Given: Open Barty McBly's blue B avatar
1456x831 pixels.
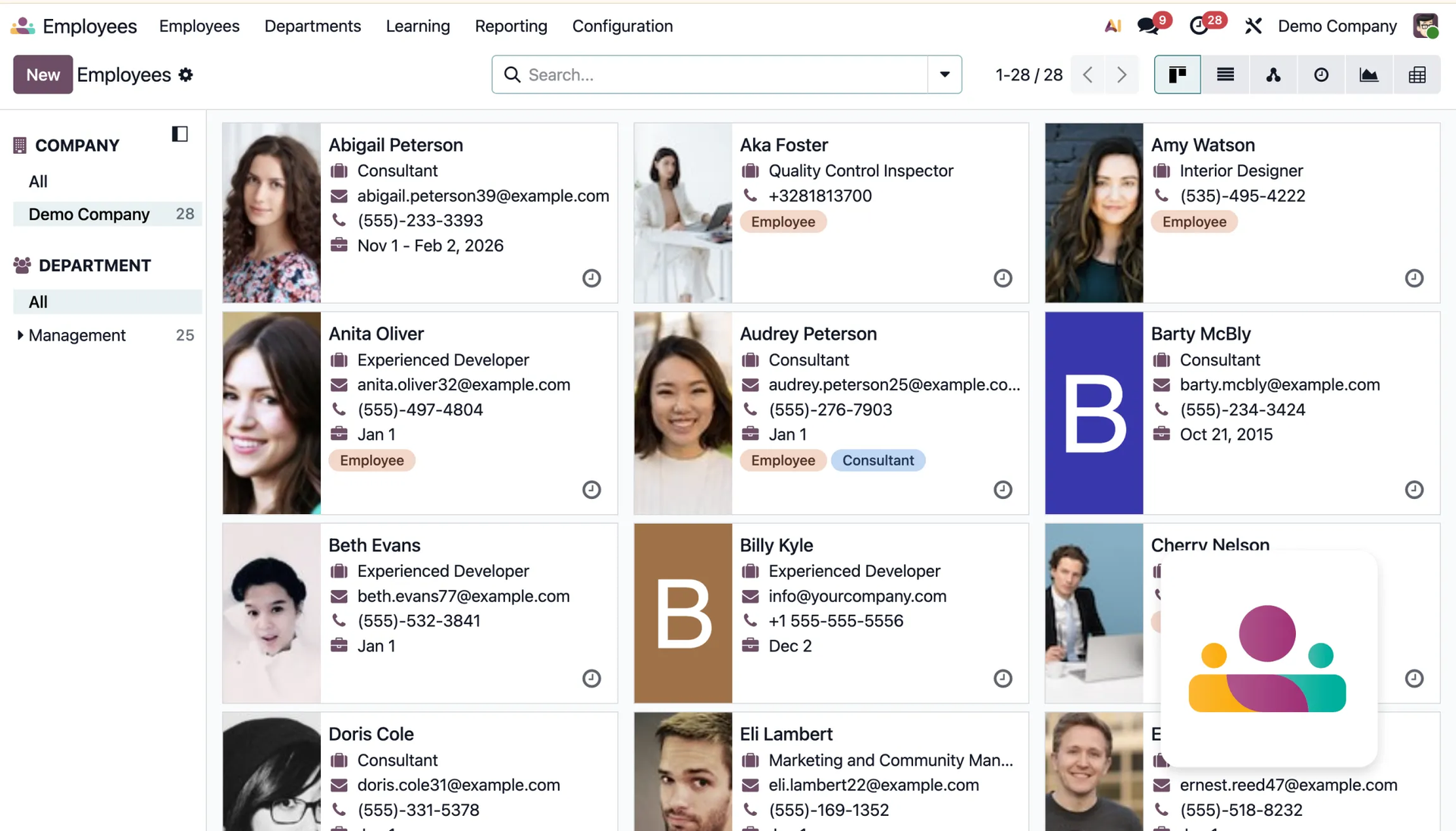Looking at the screenshot, I should coord(1094,413).
